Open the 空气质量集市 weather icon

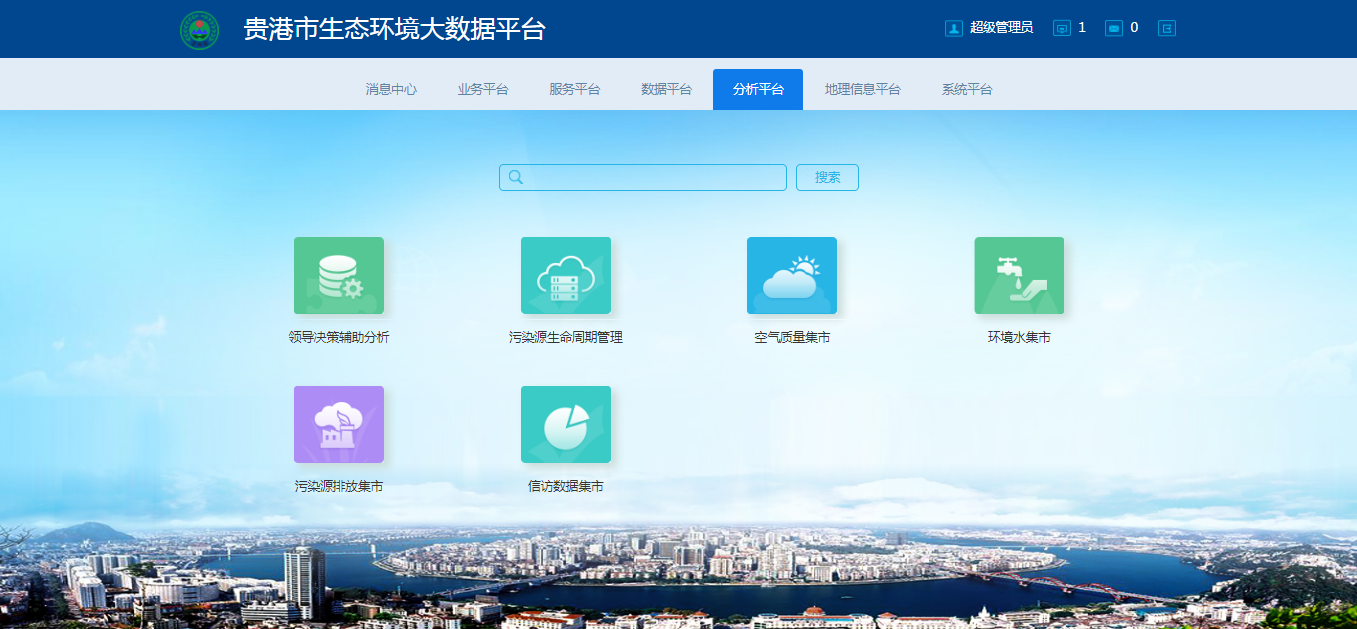click(791, 275)
